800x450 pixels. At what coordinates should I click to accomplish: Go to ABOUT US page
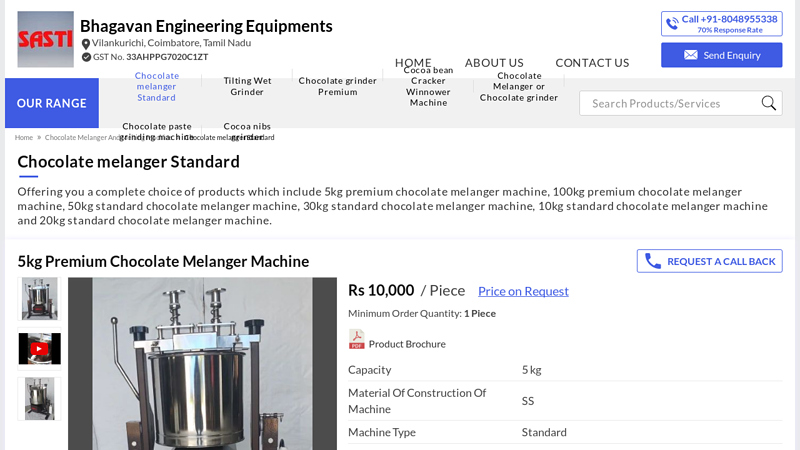(x=494, y=62)
